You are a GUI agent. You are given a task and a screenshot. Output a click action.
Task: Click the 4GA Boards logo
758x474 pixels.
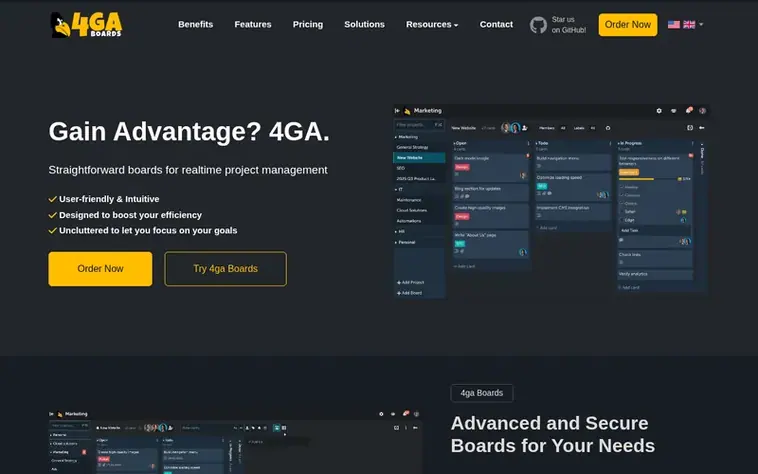click(86, 25)
